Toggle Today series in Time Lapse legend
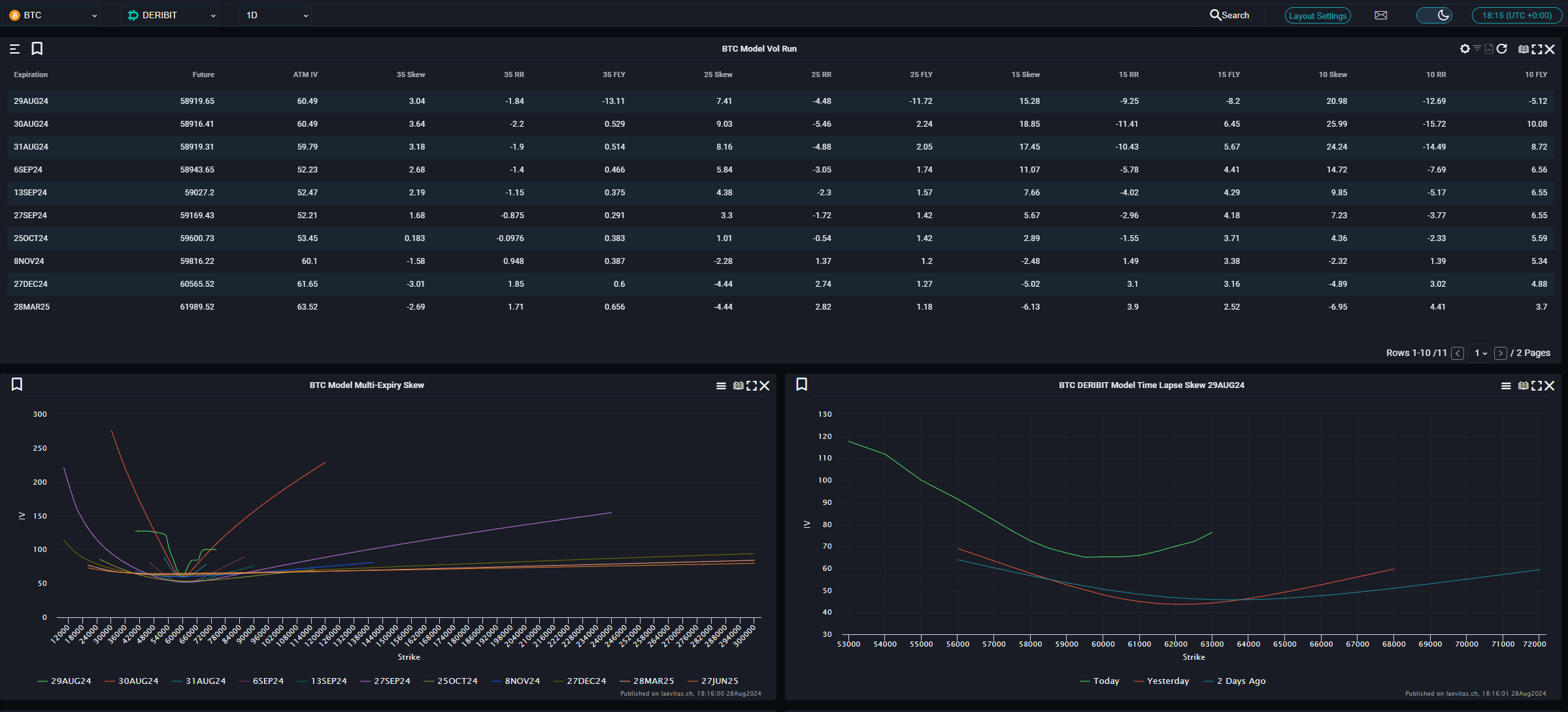The width and height of the screenshot is (1568, 712). pos(1099,681)
